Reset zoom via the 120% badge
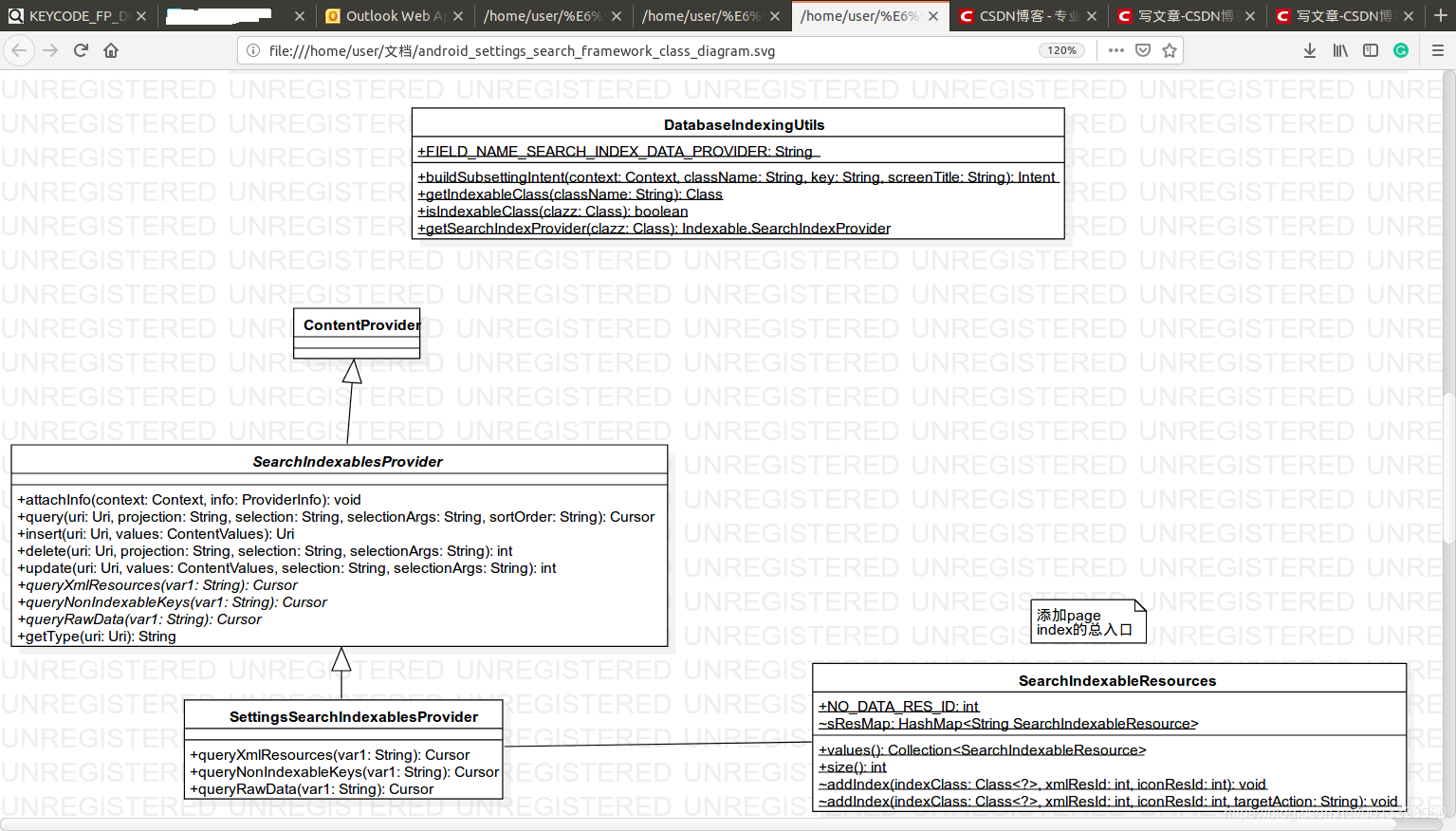Screen dimensions: 1456x831 pyautogui.click(x=1062, y=50)
